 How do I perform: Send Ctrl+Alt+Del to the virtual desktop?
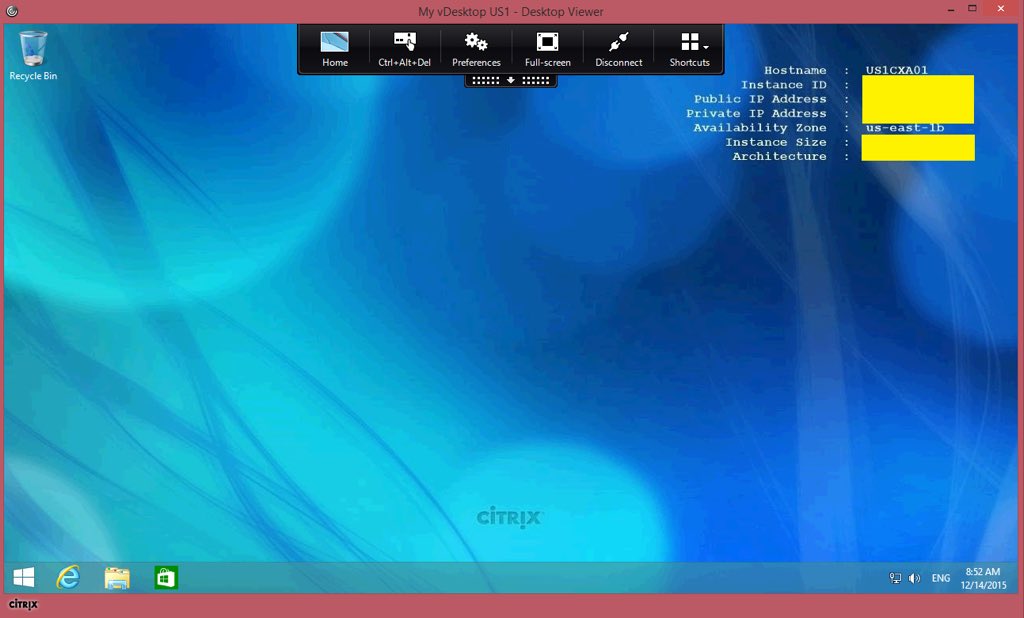pyautogui.click(x=404, y=50)
